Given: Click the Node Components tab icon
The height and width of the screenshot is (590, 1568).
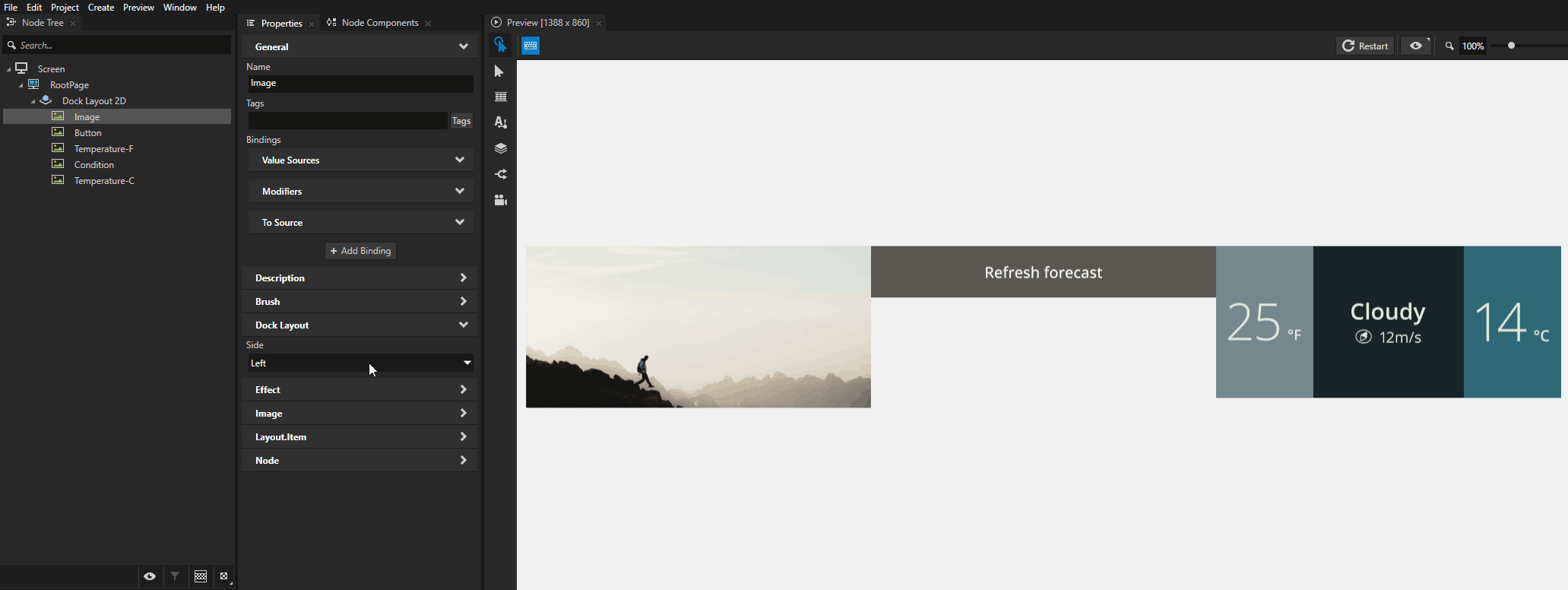Looking at the screenshot, I should click(x=331, y=23).
